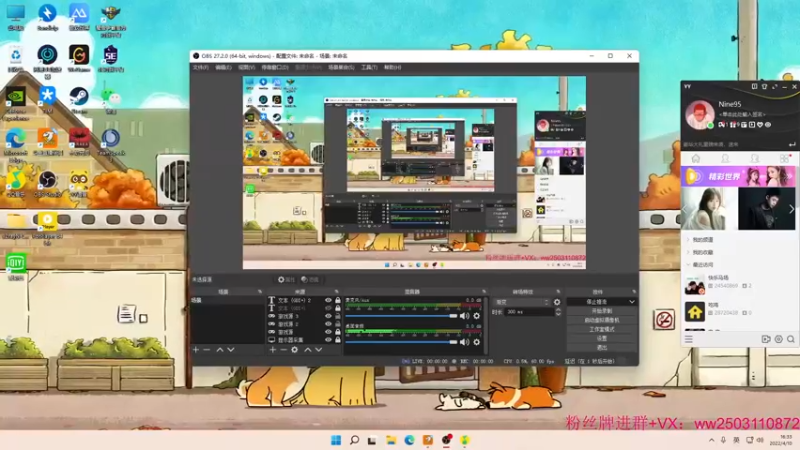The width and height of the screenshot is (800, 450).
Task: Move the selected scene down in the list
Action: (231, 349)
